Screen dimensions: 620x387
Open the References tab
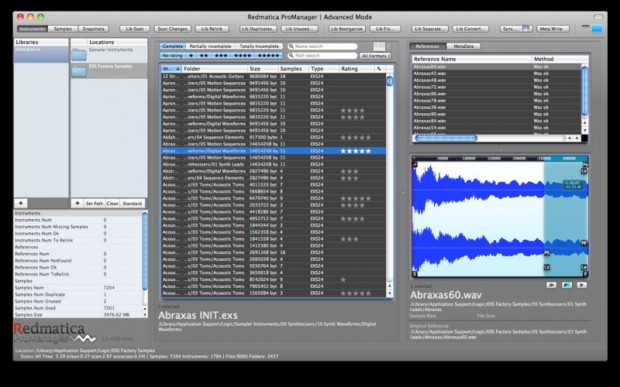pos(427,46)
